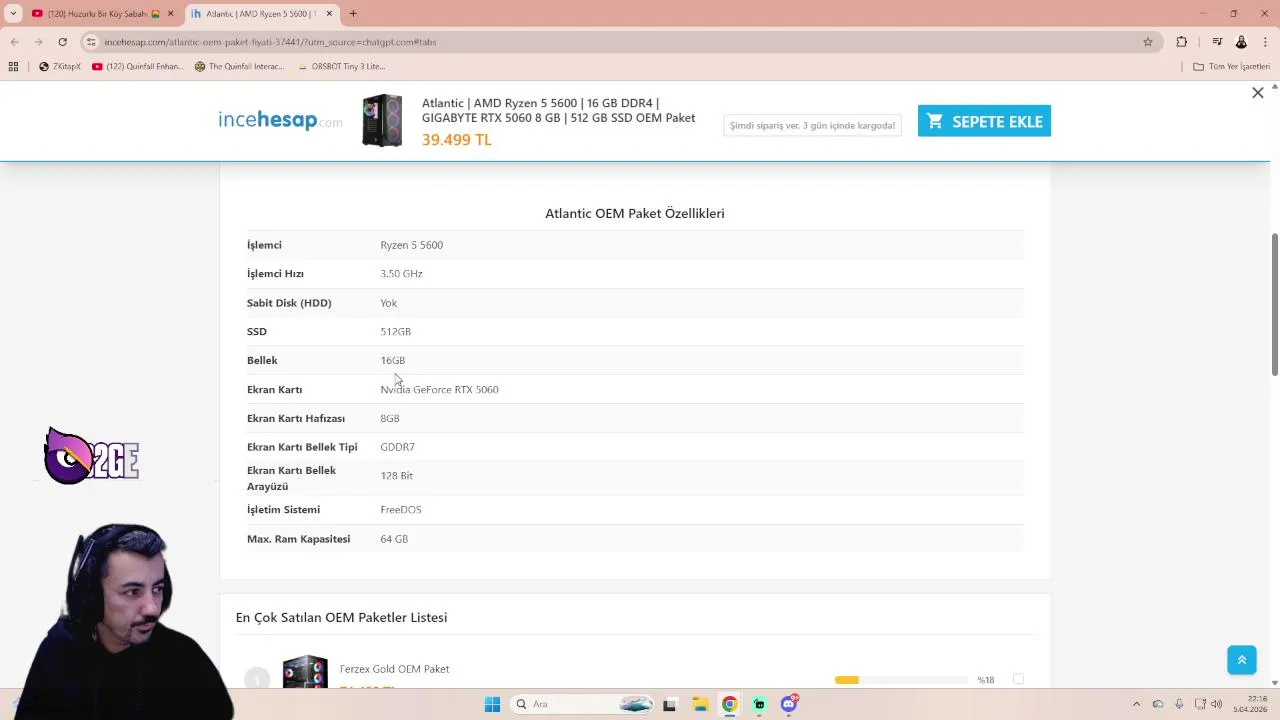
Task: Click the Şimdi sipariş ver shipping notice
Action: point(812,125)
